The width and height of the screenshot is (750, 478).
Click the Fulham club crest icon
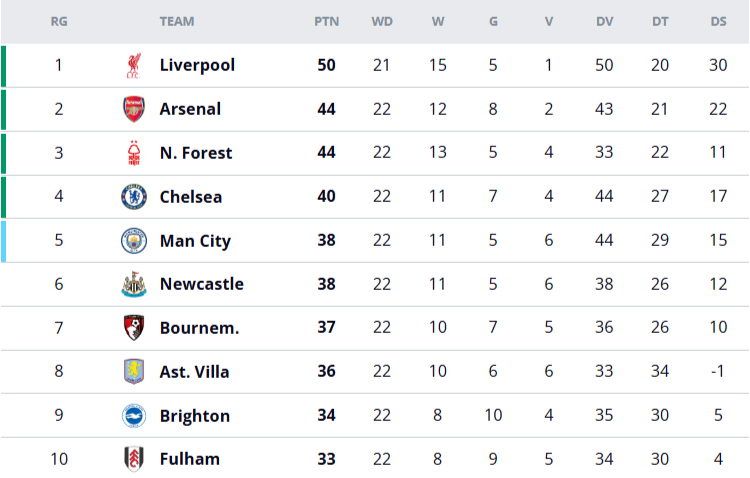[133, 459]
